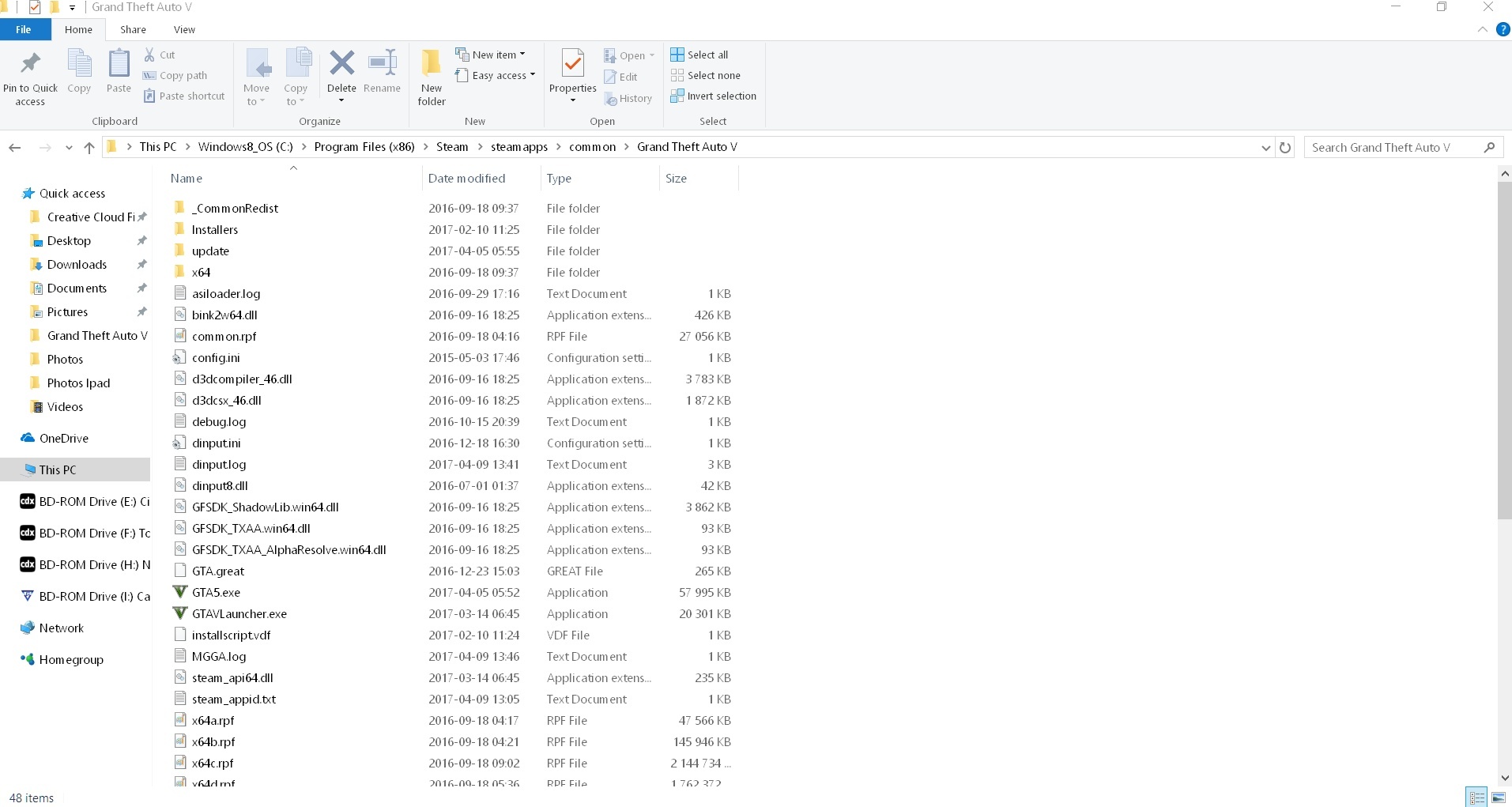The width and height of the screenshot is (1512, 807).
Task: Select the update folder
Action: tap(210, 251)
